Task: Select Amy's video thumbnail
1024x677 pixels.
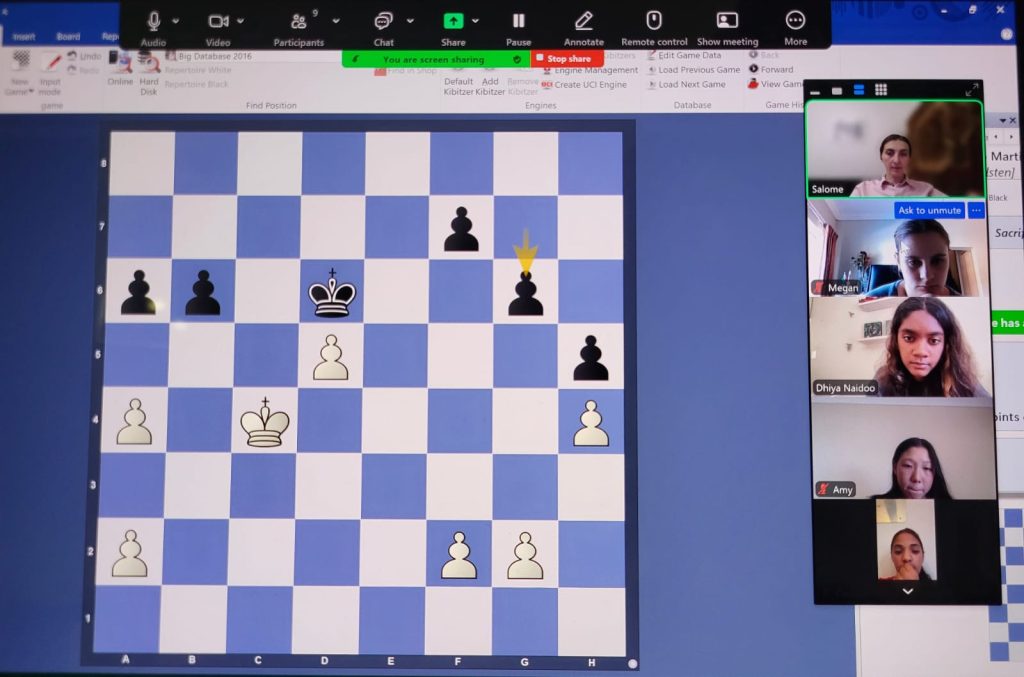Action: [904, 450]
